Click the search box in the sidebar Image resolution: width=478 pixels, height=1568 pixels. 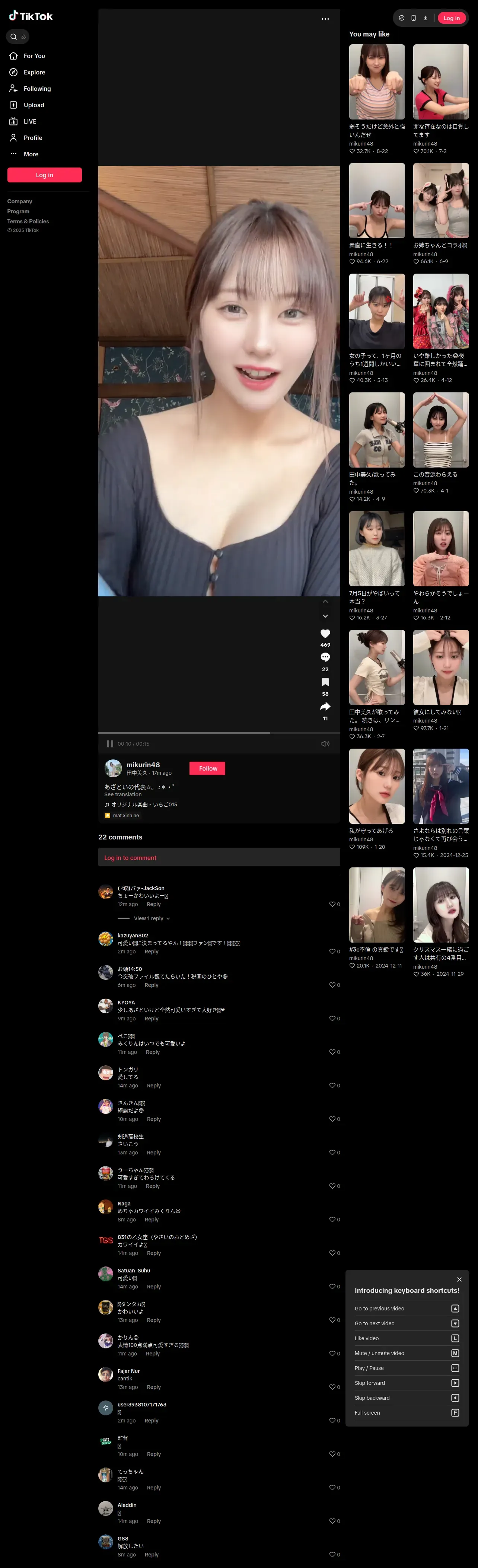coord(17,36)
